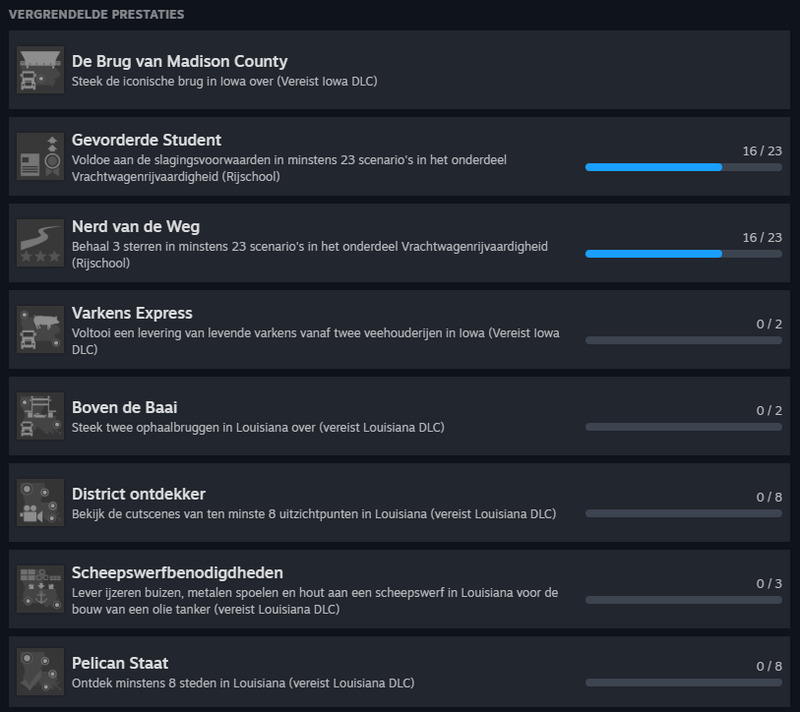800x712 pixels.
Task: Click the Scheepswerfbenodigdheden achievement icon
Action: pyautogui.click(x=40, y=590)
